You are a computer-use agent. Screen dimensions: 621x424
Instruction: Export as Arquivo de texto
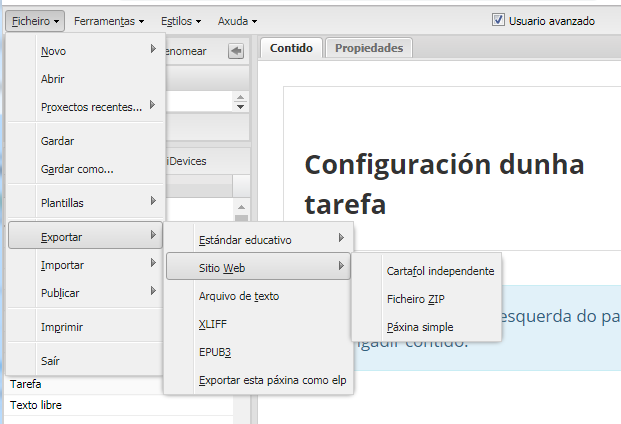(x=258, y=296)
